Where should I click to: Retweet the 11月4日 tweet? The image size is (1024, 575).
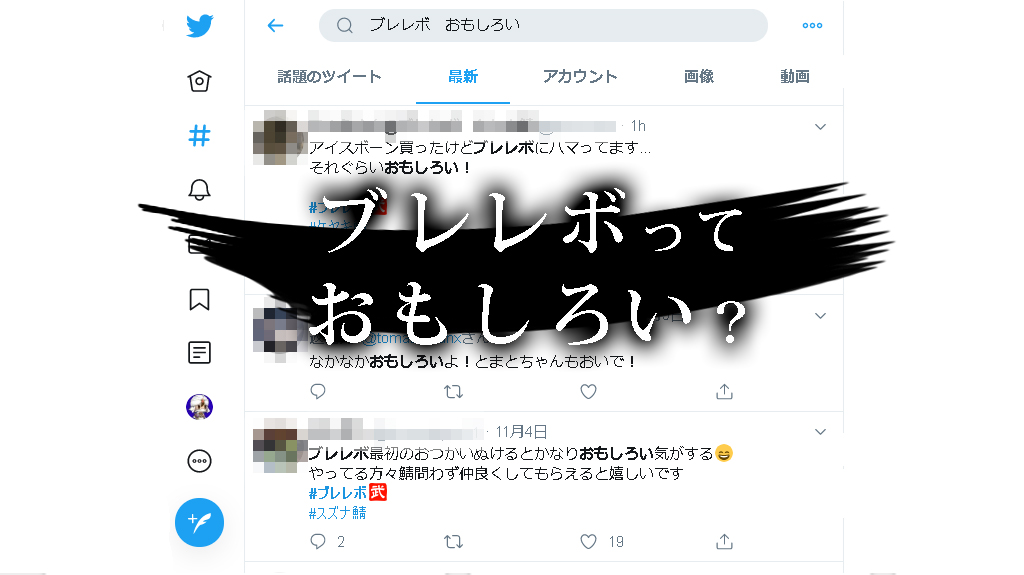coord(453,542)
